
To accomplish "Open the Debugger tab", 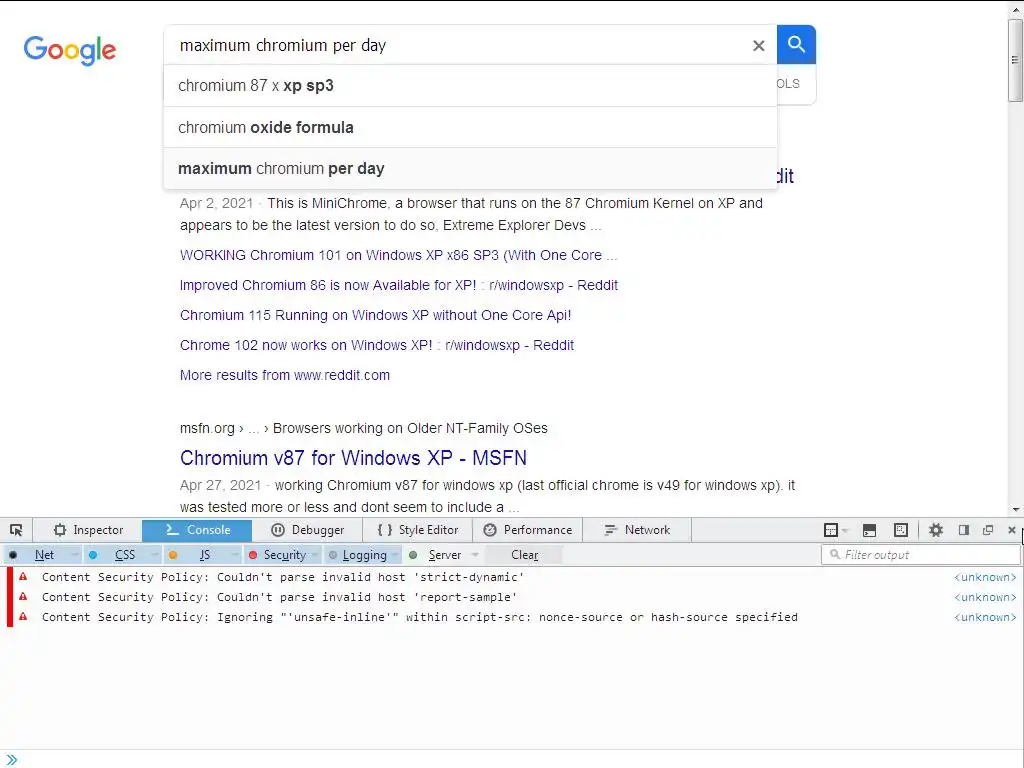I will [308, 530].
